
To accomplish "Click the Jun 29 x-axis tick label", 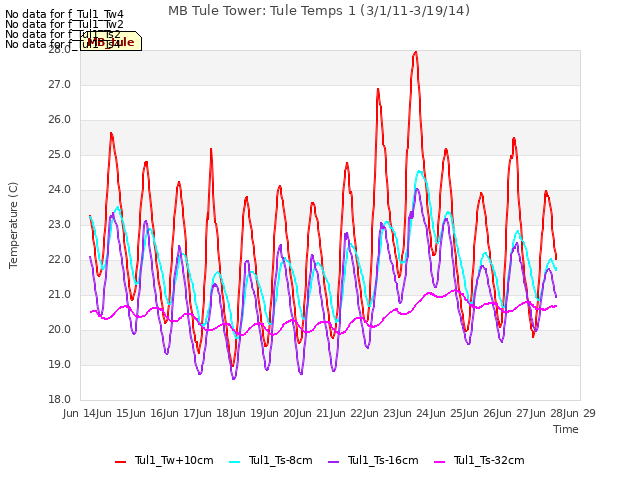I will (580, 413).
